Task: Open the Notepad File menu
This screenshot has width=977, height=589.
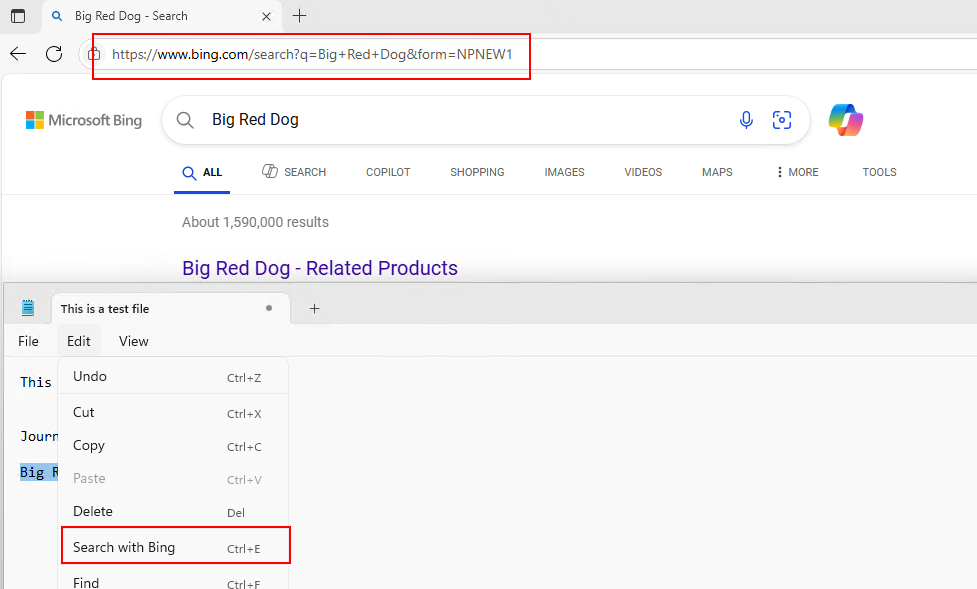Action: 28,341
